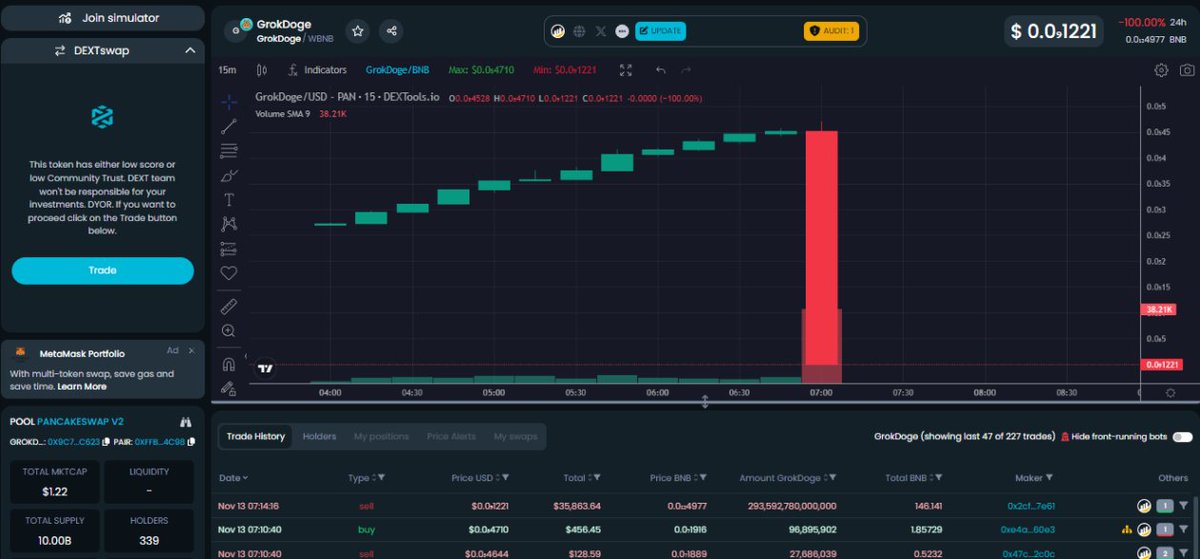This screenshot has width=1200, height=559.
Task: Select the Fibonacci retracement tool
Action: [229, 150]
